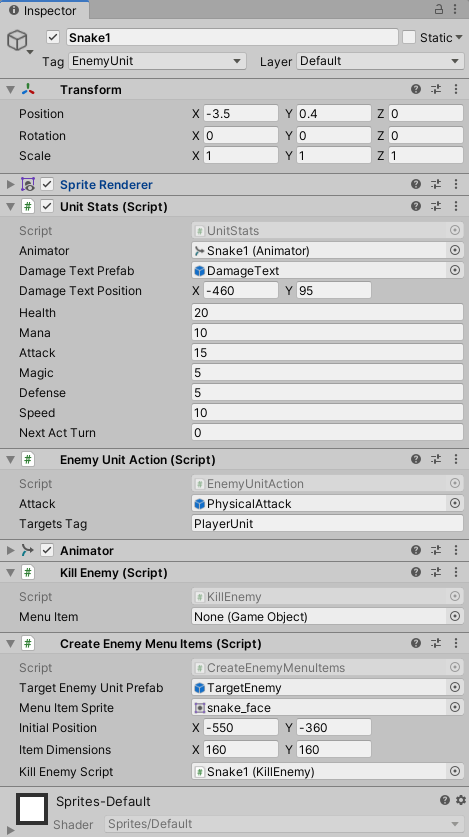Viewport: 469px width, 837px height.
Task: Open presets for Unit Stats script
Action: [x=436, y=206]
